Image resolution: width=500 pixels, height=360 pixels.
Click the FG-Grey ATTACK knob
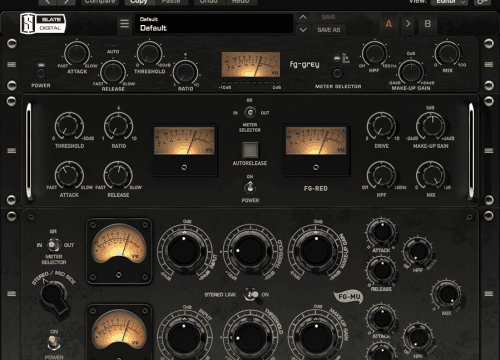77,53
